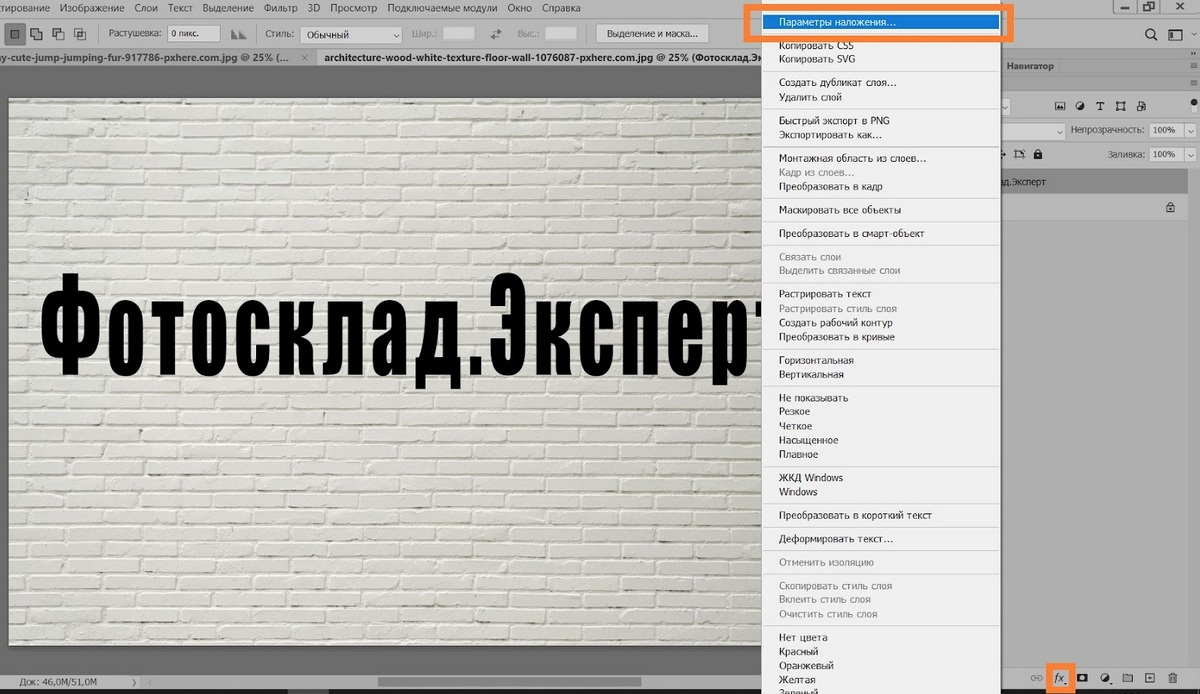The width and height of the screenshot is (1200, 694).
Task: Swap width and height arrows icon
Action: click(495, 34)
